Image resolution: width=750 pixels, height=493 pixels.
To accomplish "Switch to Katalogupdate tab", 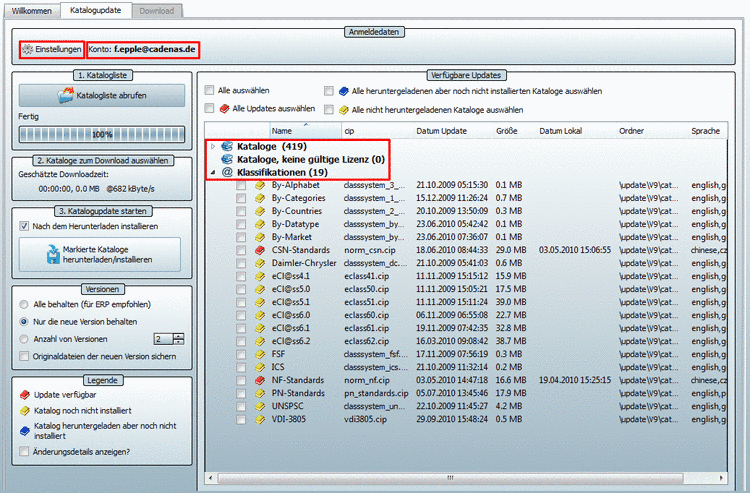I will (x=96, y=10).
